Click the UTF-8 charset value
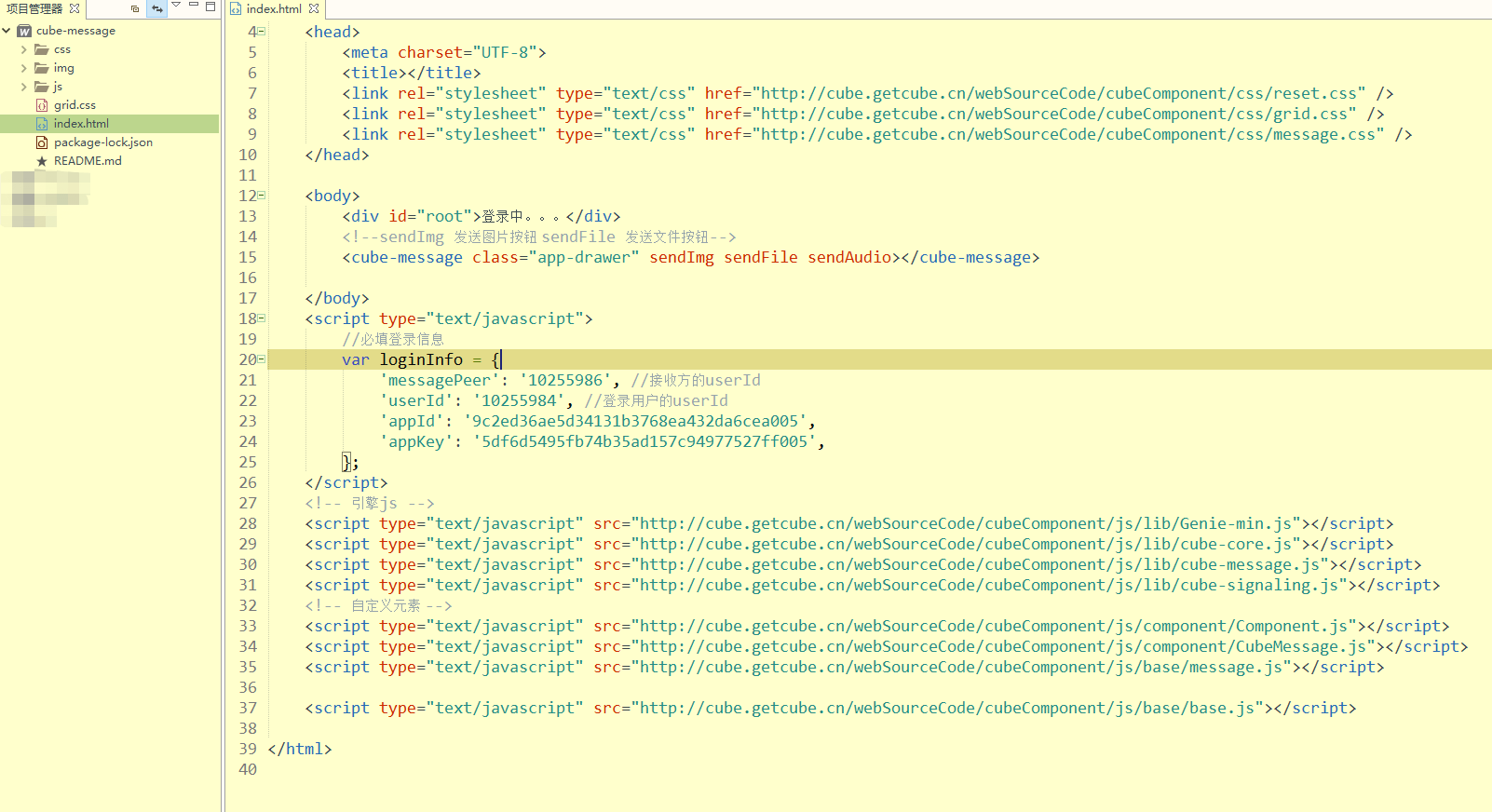This screenshot has width=1492, height=812. click(x=505, y=52)
